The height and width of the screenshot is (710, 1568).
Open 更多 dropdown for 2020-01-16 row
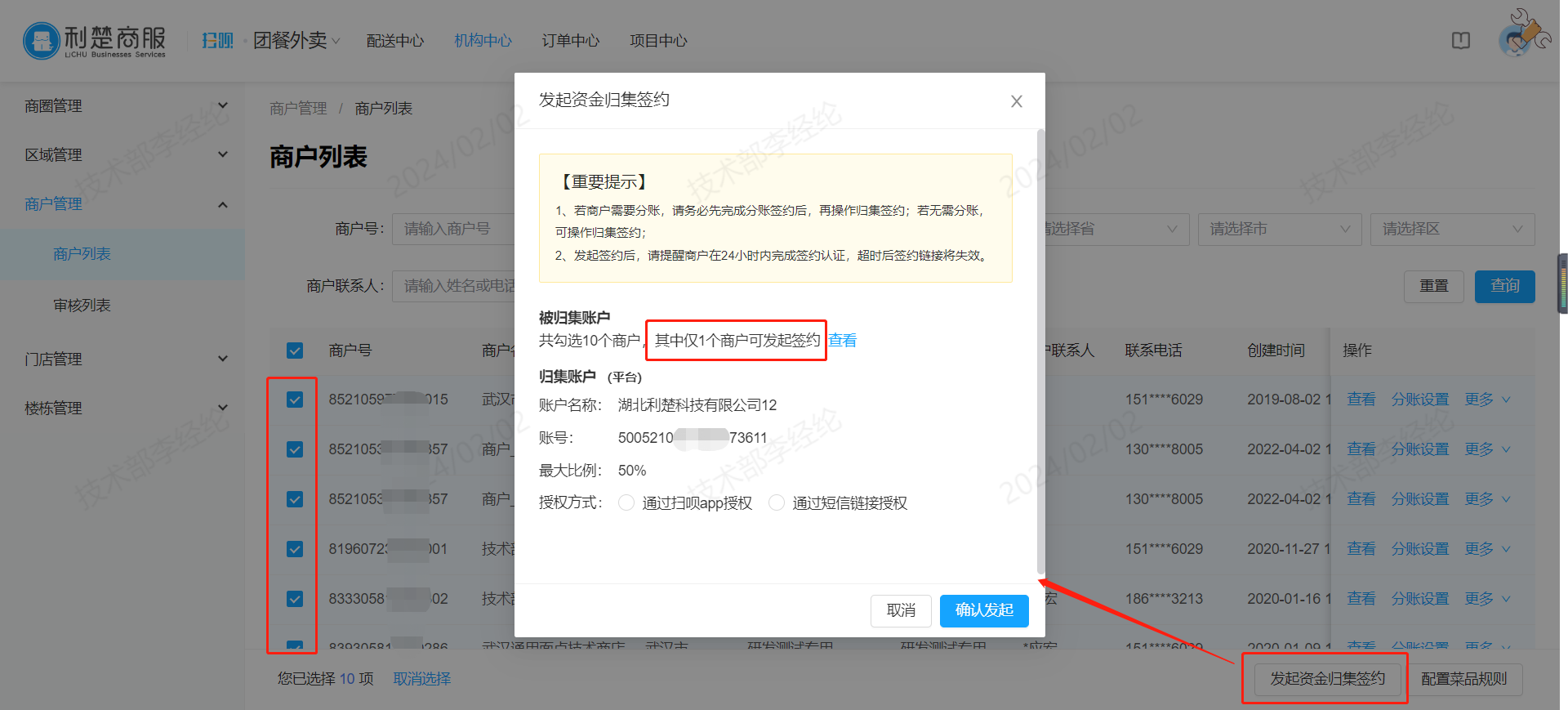click(x=1487, y=599)
